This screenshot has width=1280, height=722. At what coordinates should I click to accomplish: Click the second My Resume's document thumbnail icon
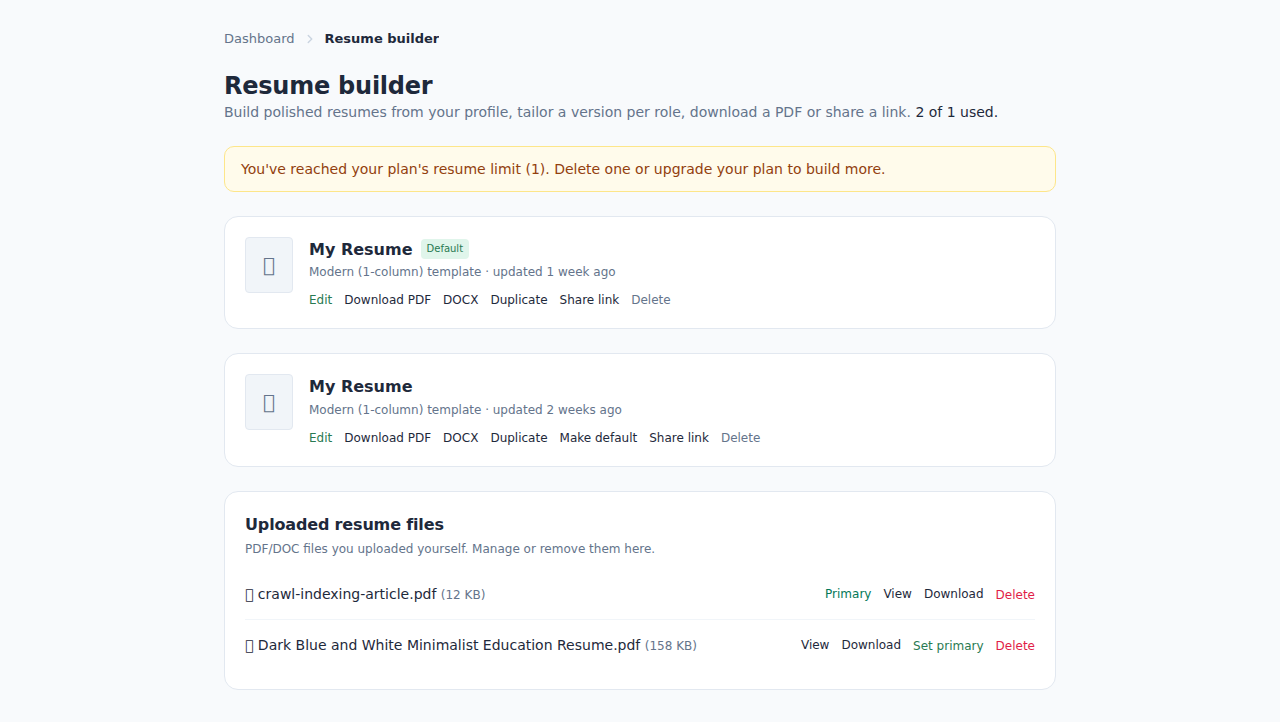point(269,402)
